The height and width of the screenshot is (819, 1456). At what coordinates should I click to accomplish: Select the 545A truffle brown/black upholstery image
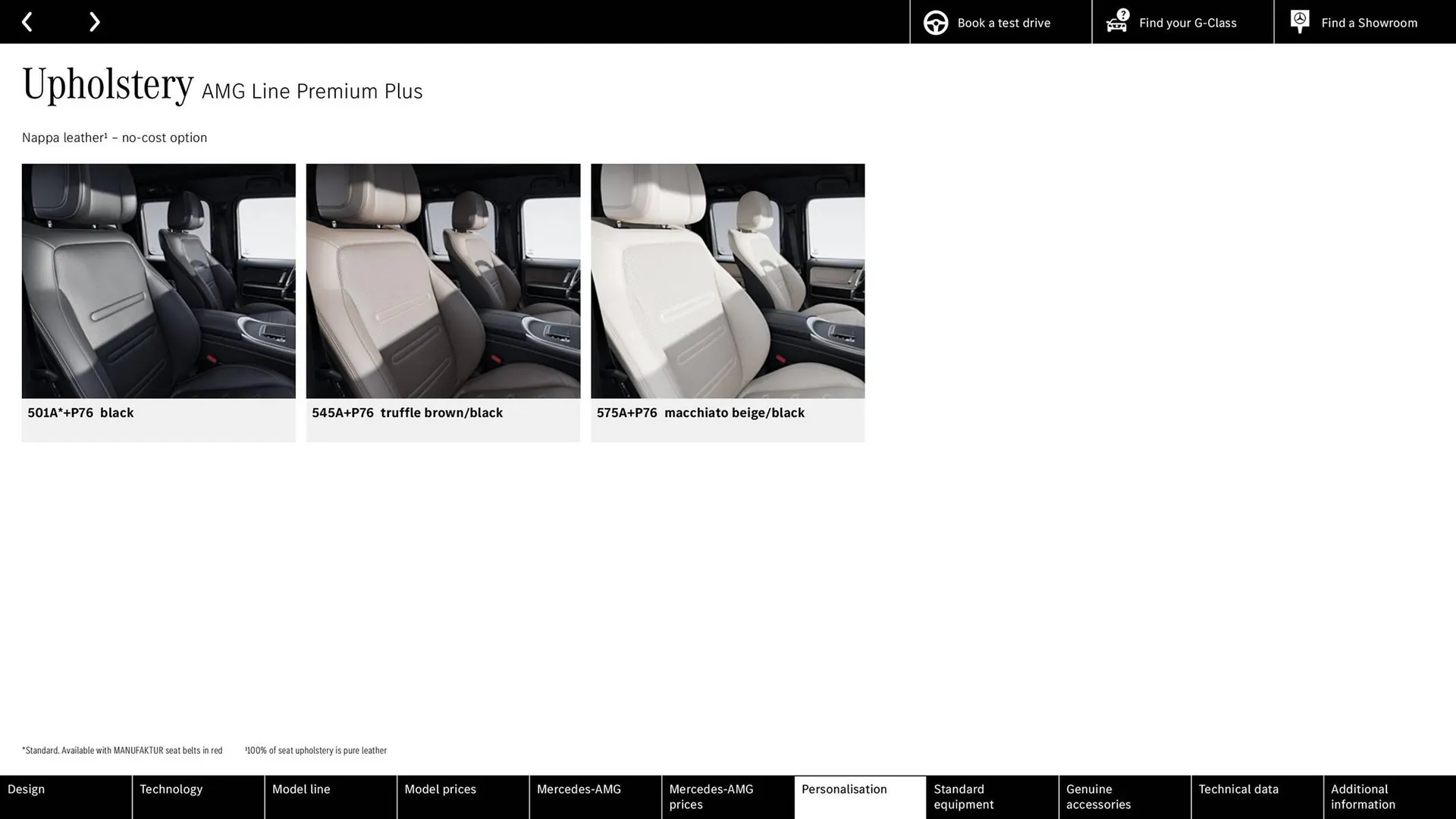click(x=443, y=281)
